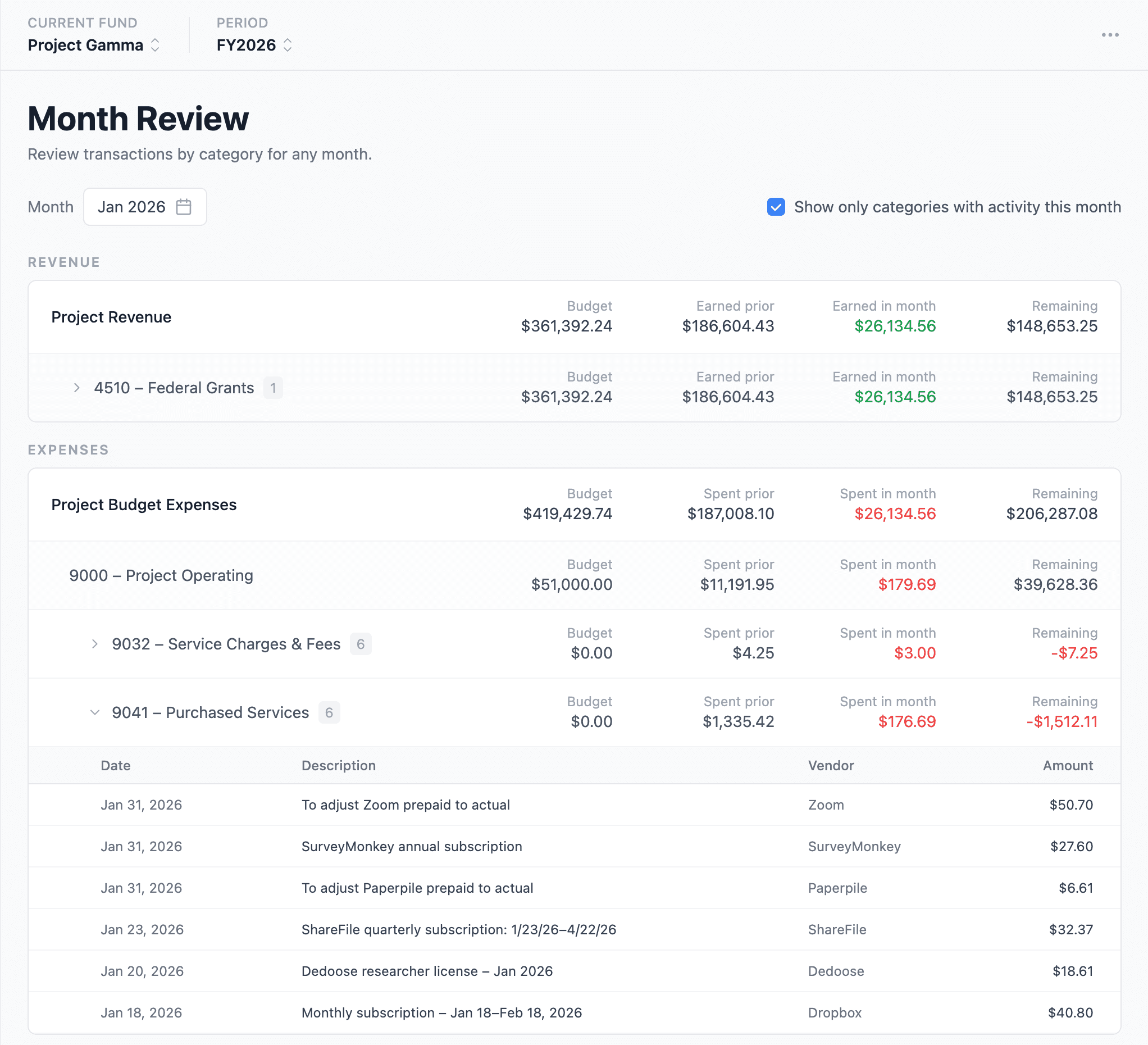This screenshot has height=1045, width=1148.
Task: Click the Period selector chevron
Action: (289, 45)
